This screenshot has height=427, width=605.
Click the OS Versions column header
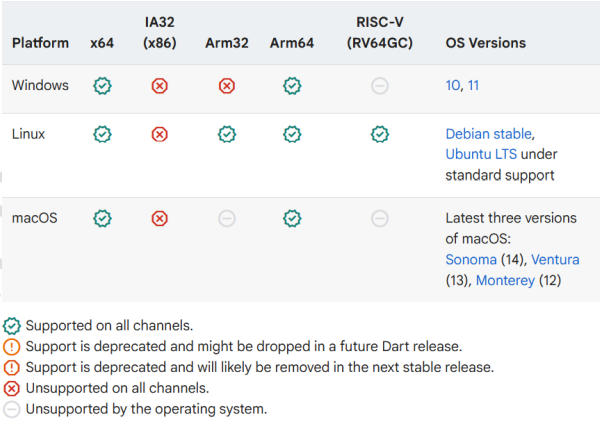tap(485, 43)
